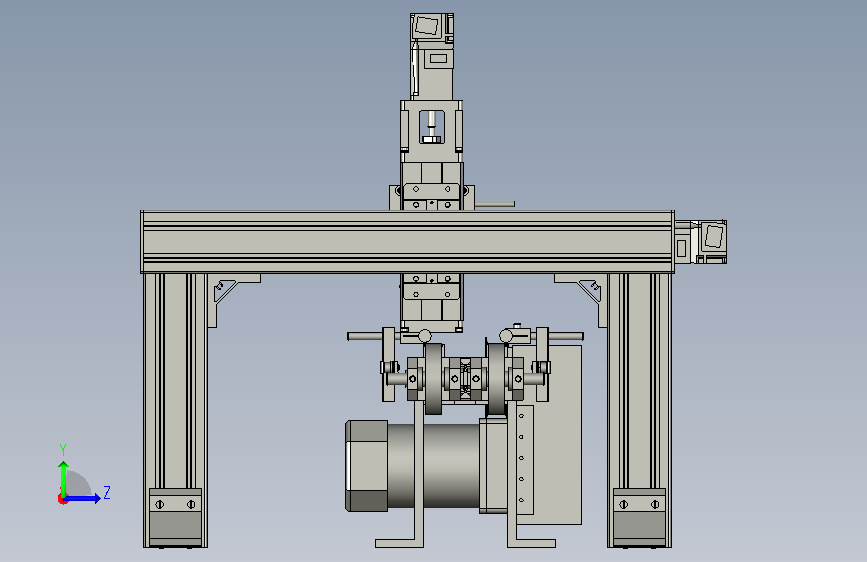Image resolution: width=867 pixels, height=562 pixels.
Task: Select the servo motor atop the vertical axis
Action: coord(432,56)
